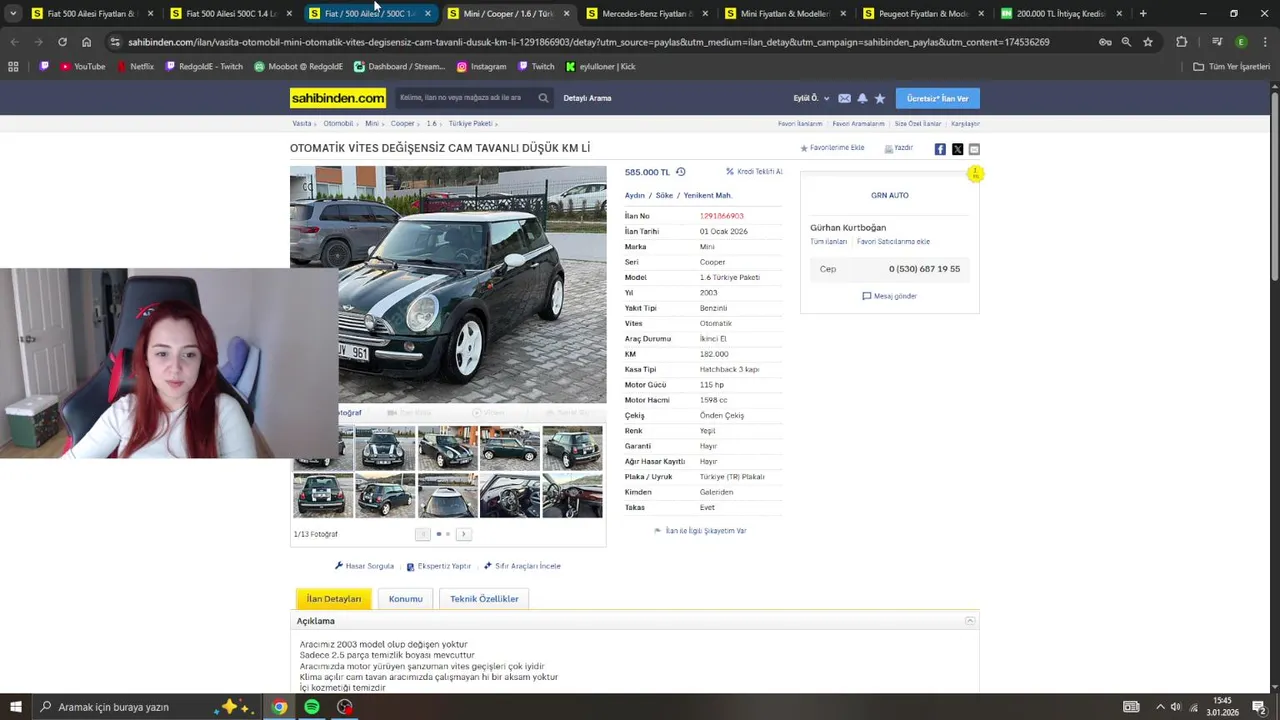This screenshot has height=720, width=1280.
Task: Switch to Mercedes-Benz Fiyatları browser tab
Action: [x=647, y=14]
